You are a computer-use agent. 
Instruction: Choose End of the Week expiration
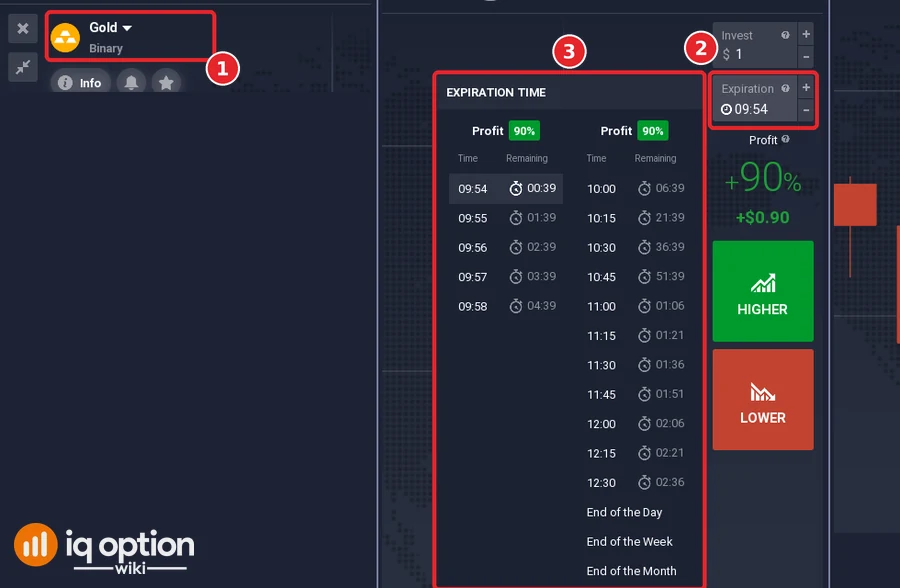[630, 541]
